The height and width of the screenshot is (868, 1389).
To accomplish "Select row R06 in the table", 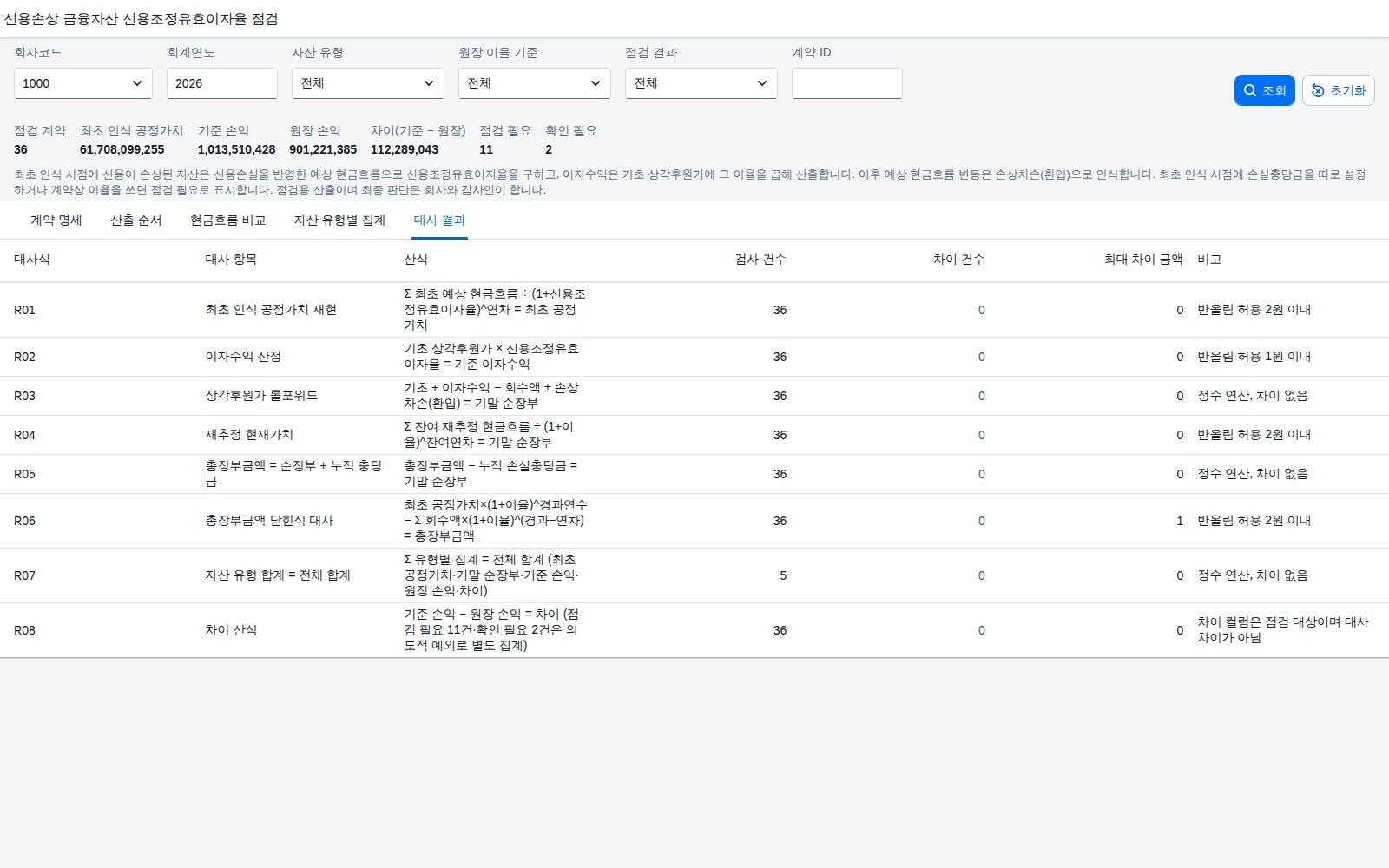I will (x=694, y=521).
